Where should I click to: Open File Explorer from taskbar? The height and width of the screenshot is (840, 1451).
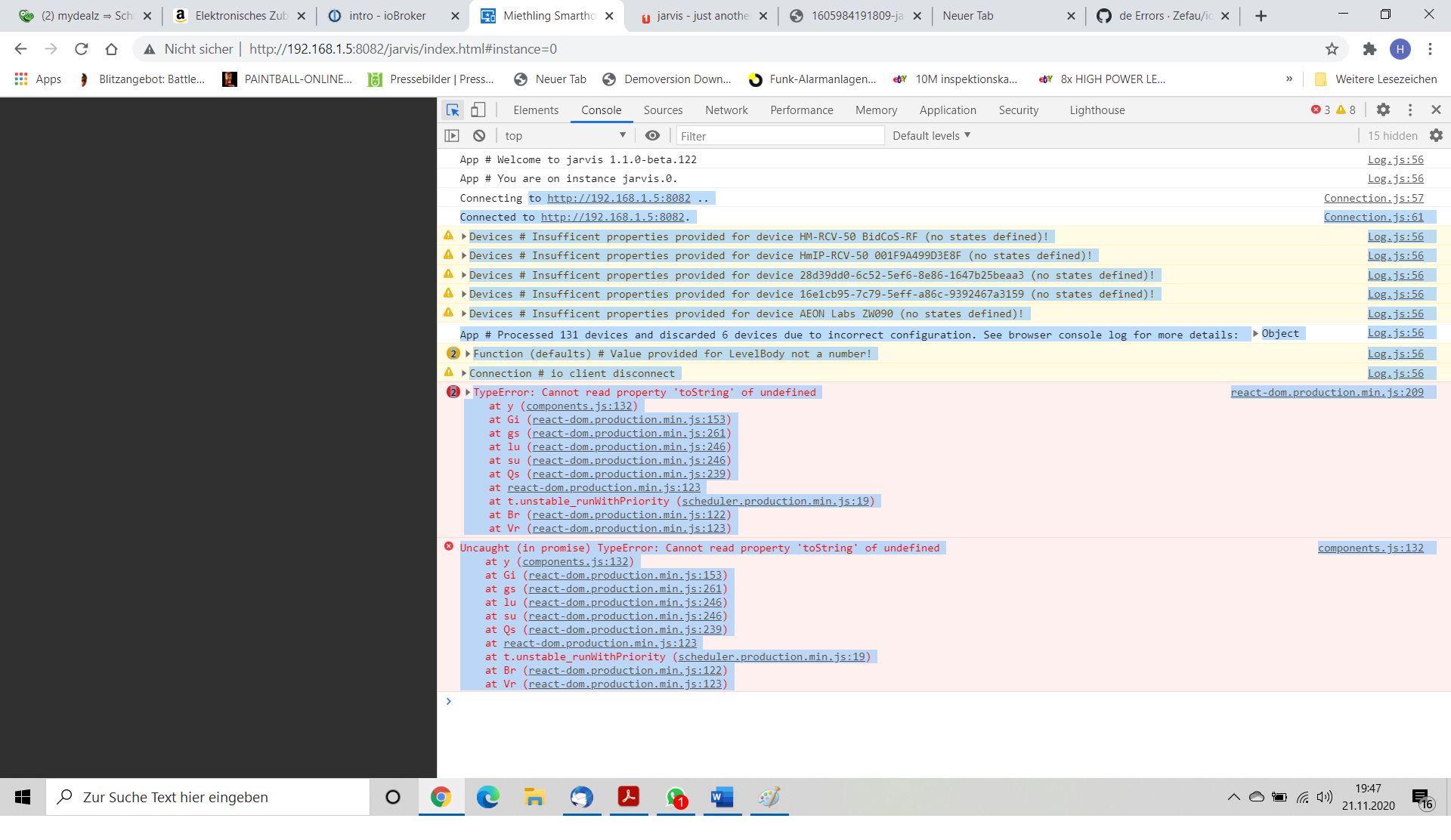(534, 797)
